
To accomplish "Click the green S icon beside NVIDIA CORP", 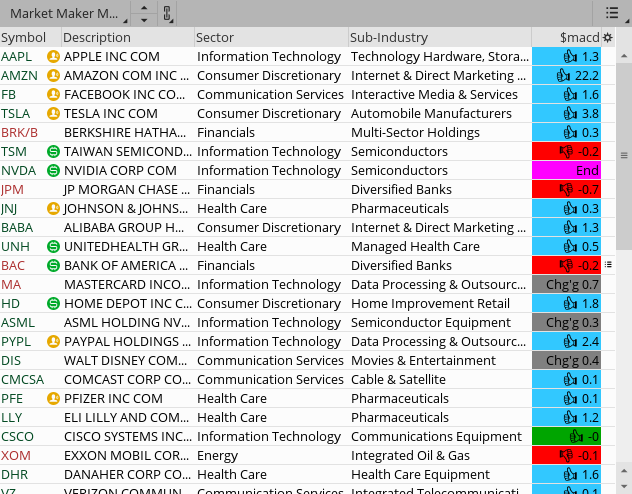I will 53,171.
